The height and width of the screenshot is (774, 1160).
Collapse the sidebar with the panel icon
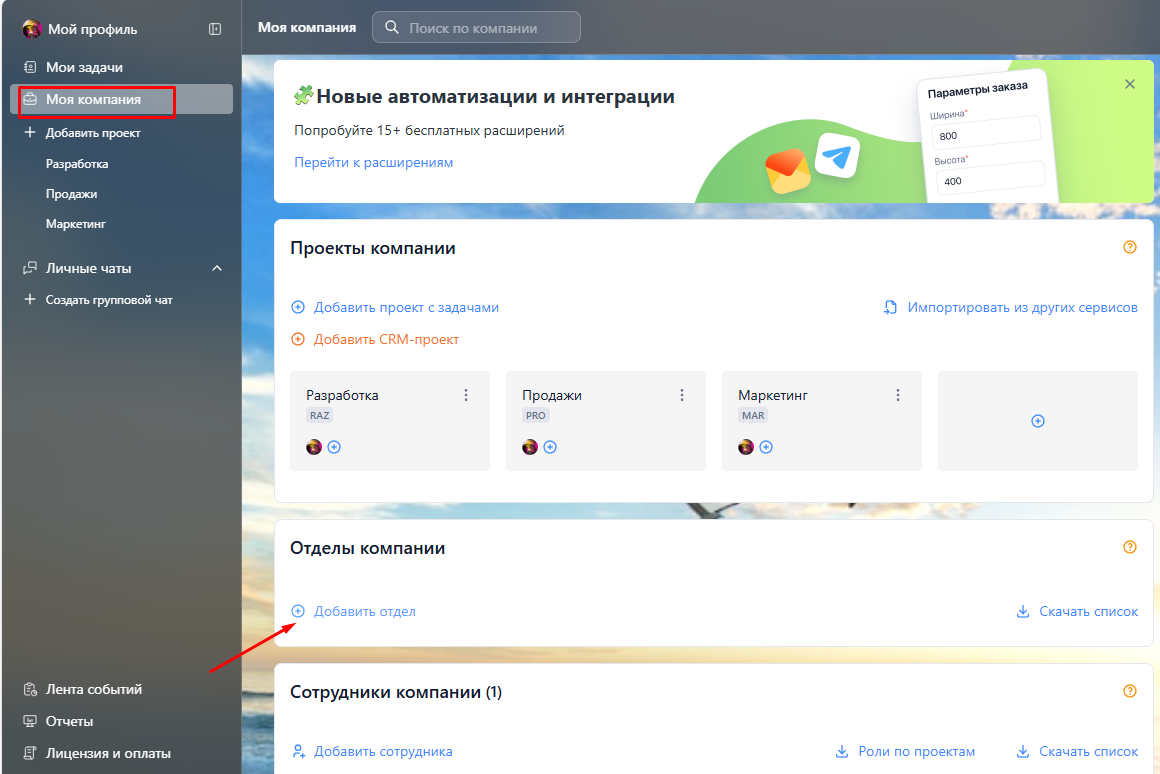click(x=215, y=29)
